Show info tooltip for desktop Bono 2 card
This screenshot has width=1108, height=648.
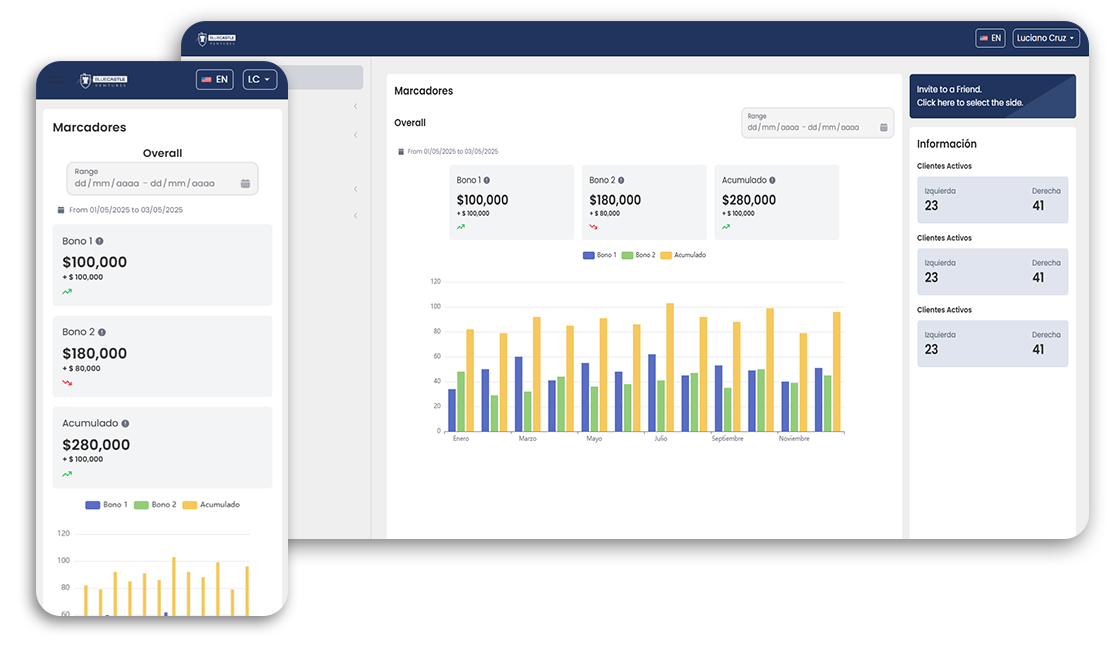[x=620, y=180]
